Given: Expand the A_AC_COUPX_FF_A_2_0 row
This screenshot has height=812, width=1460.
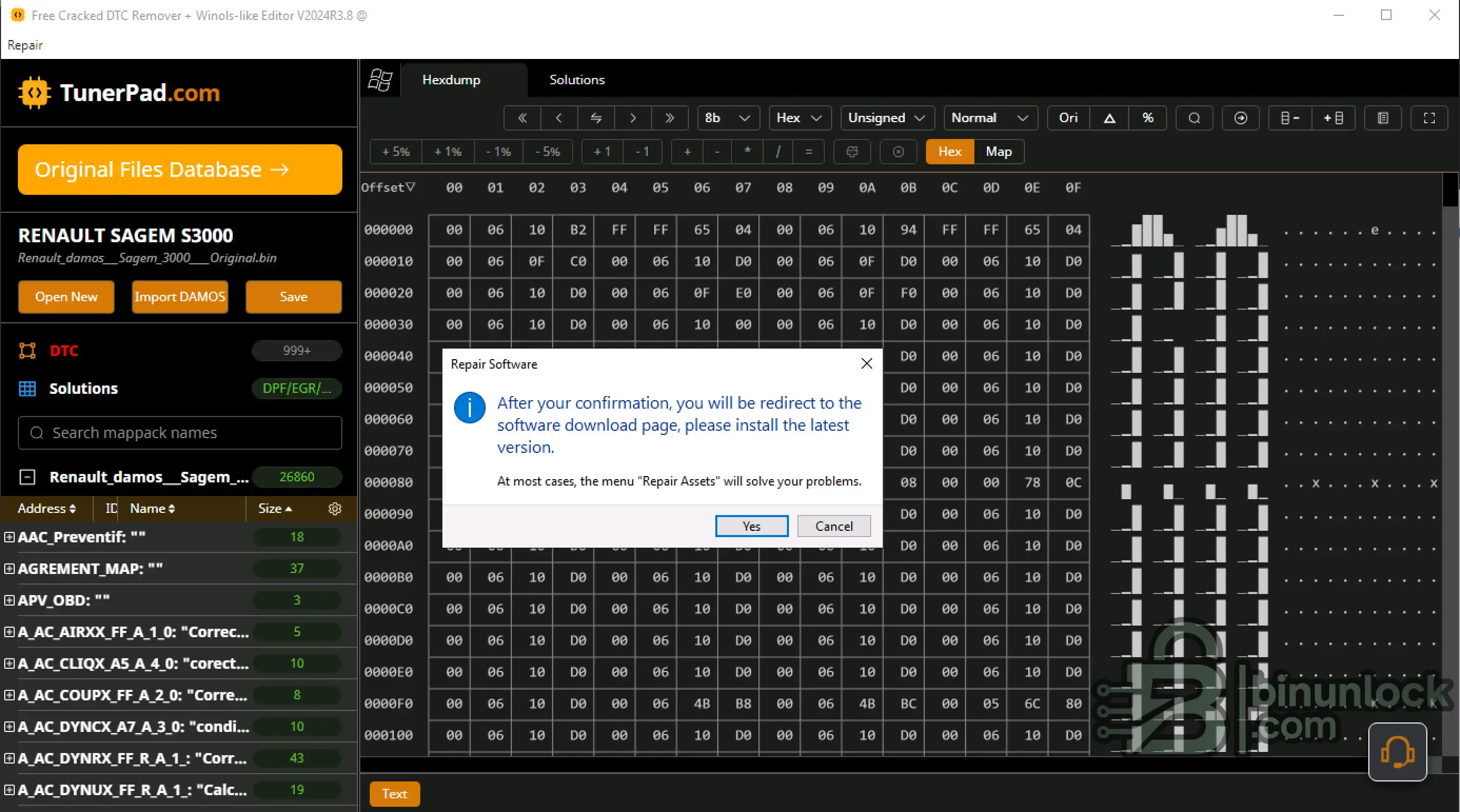Looking at the screenshot, I should pyautogui.click(x=9, y=695).
